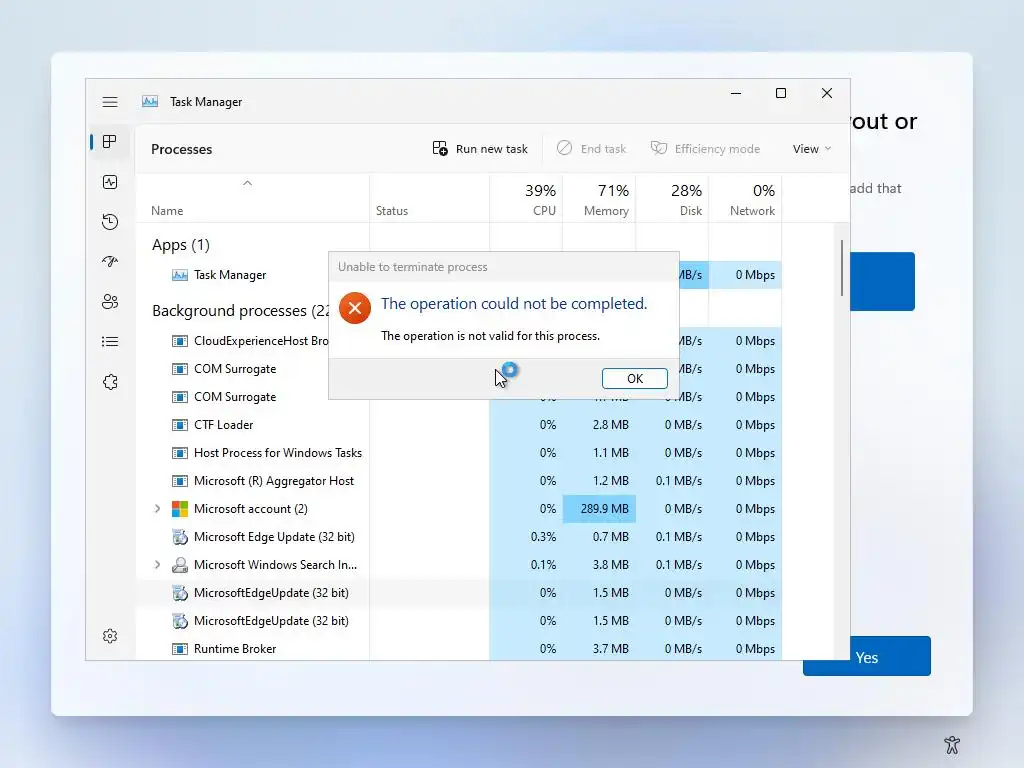Select the last MicrosoftEdgeUpdate (32 bit) row
This screenshot has height=768, width=1024.
pyautogui.click(x=458, y=621)
